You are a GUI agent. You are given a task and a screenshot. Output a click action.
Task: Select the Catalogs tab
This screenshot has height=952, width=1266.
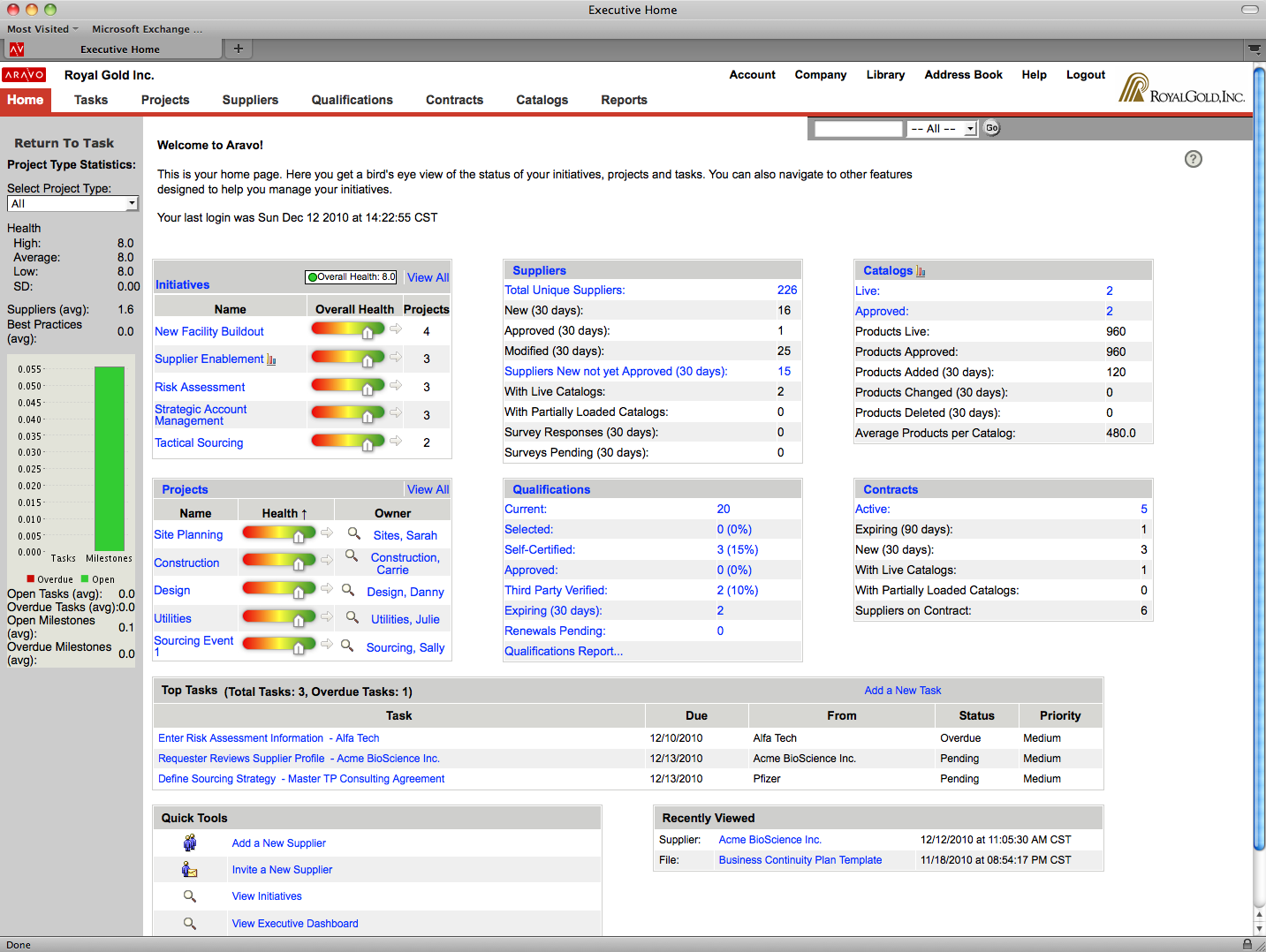point(542,100)
